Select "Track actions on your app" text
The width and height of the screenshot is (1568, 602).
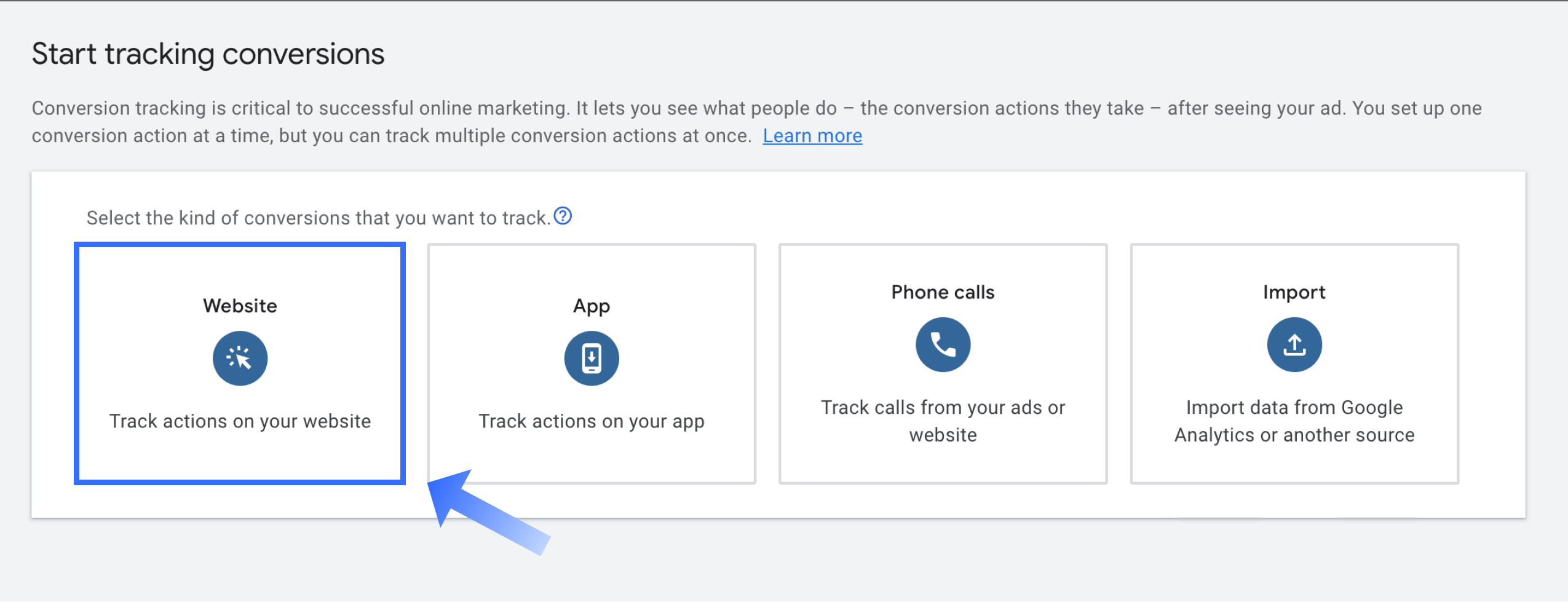592,421
